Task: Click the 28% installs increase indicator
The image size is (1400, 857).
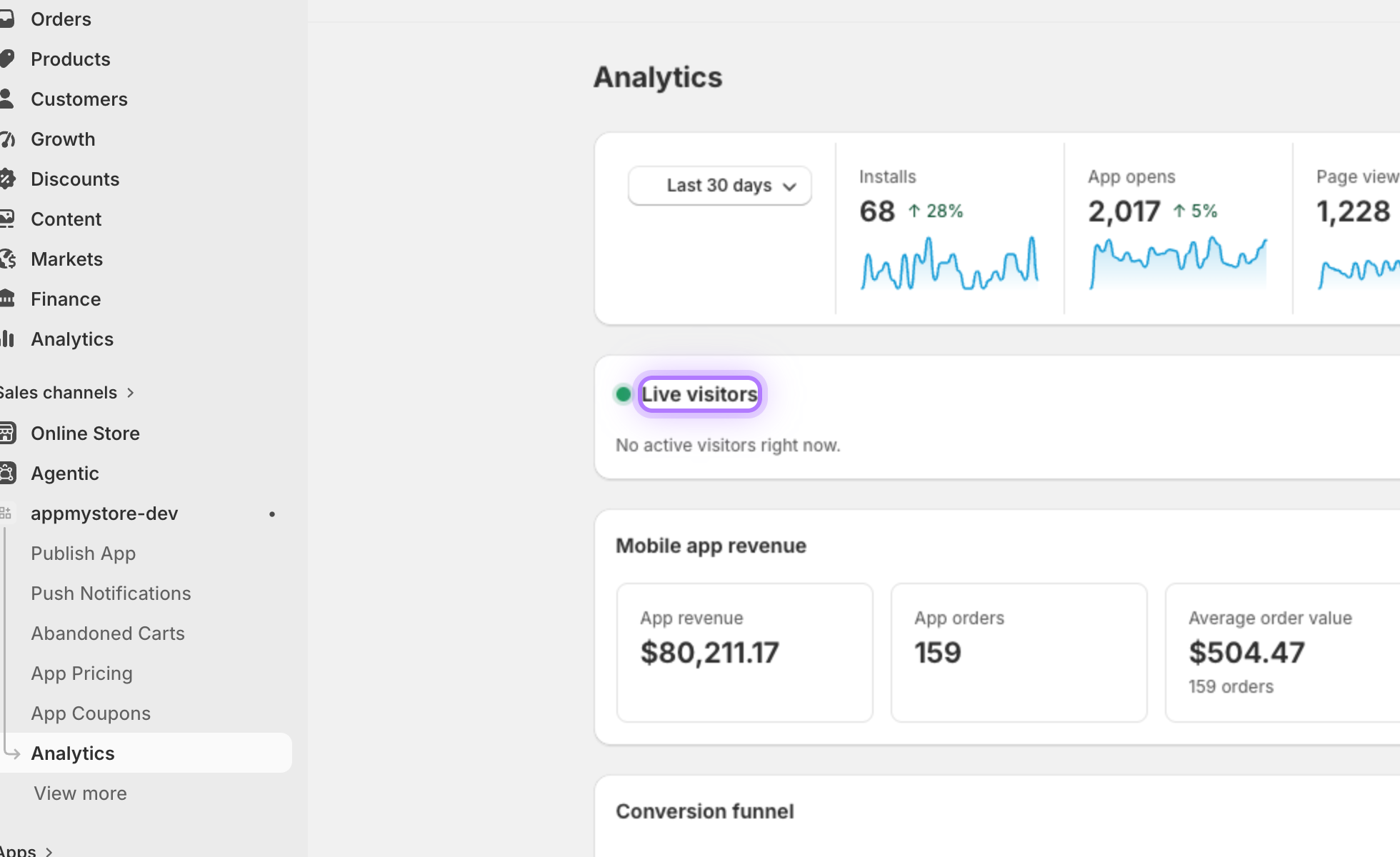Action: tap(936, 211)
